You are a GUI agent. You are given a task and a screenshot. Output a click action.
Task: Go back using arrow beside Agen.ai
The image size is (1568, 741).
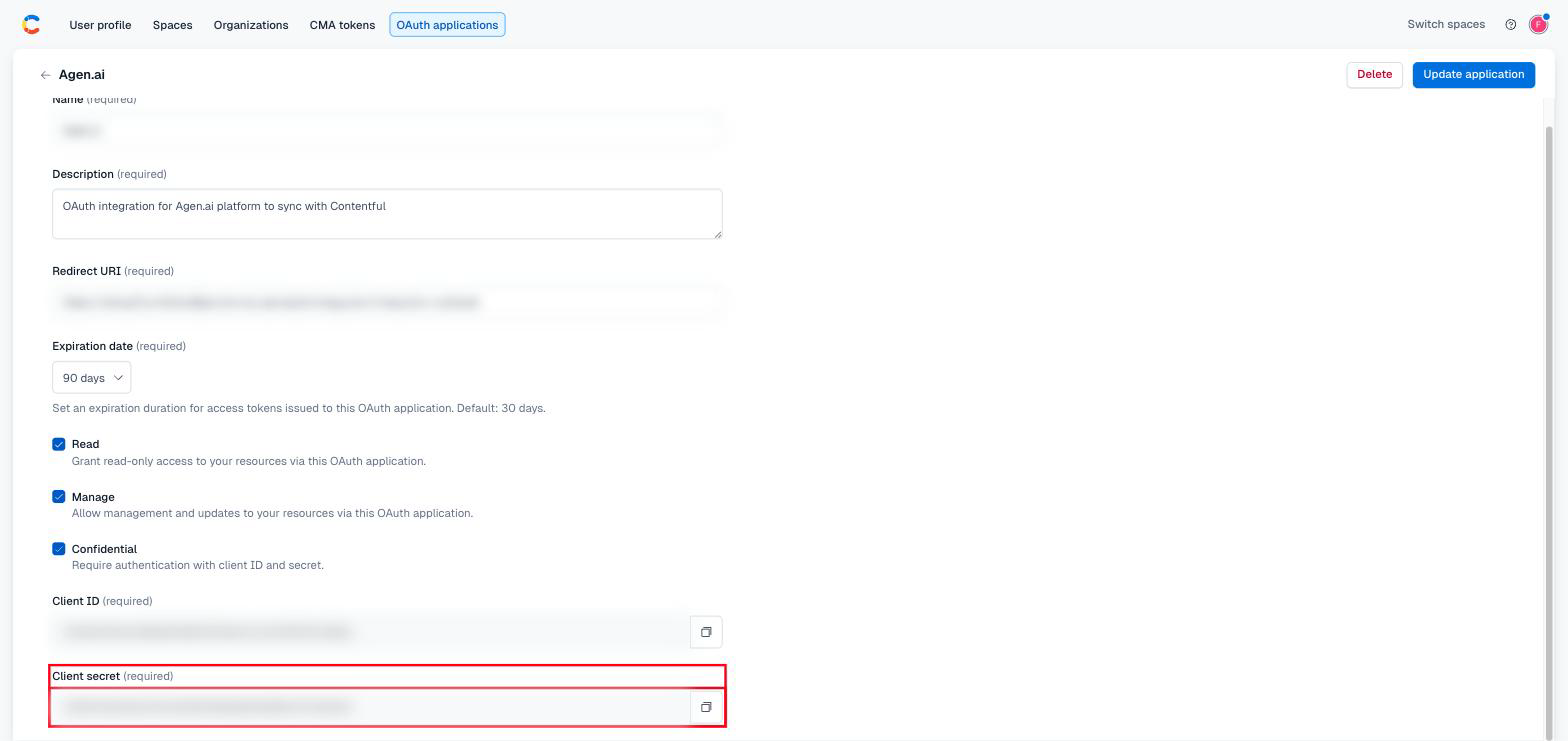tap(45, 75)
